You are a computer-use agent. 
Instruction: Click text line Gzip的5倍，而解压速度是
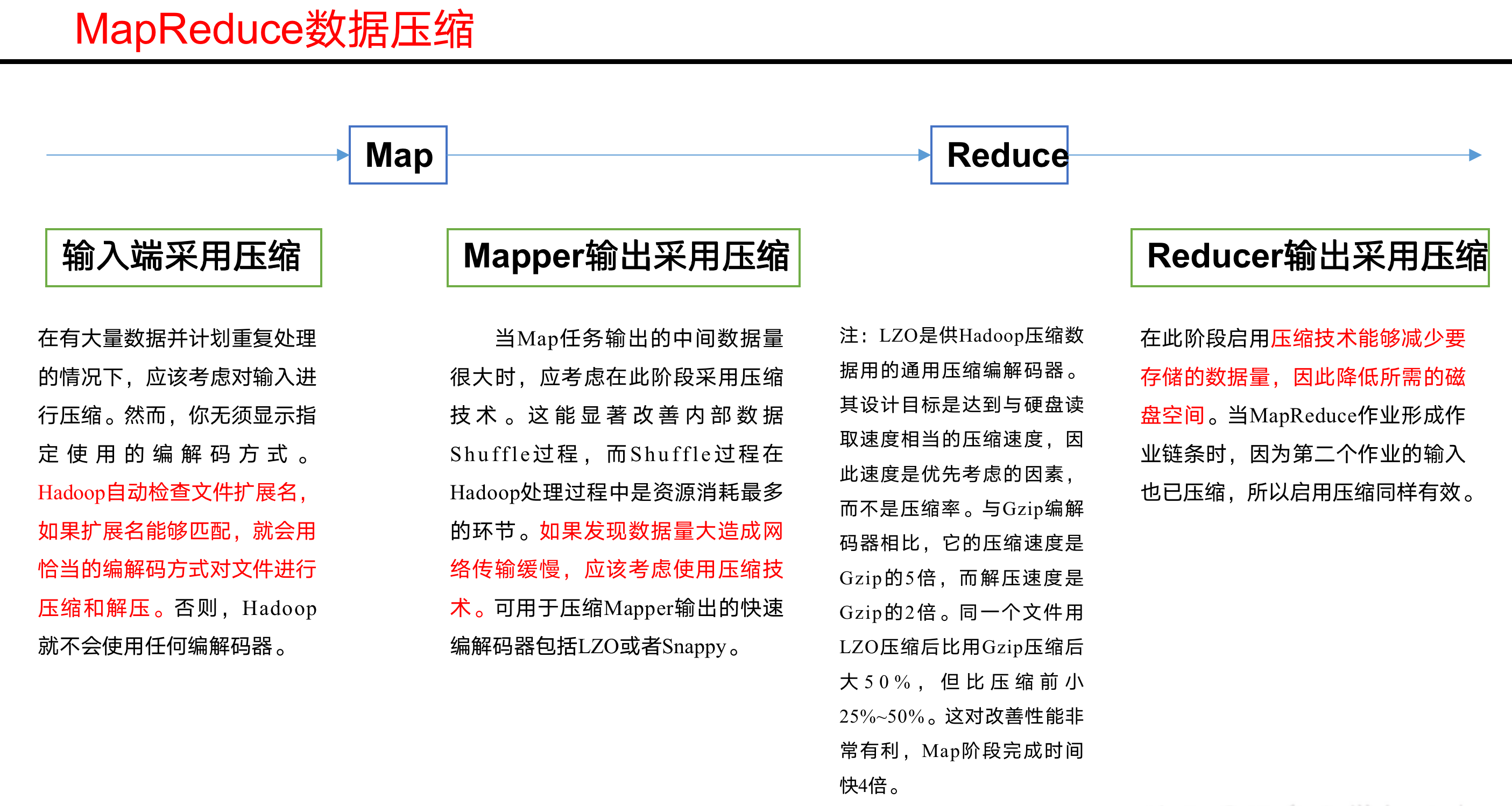962,578
